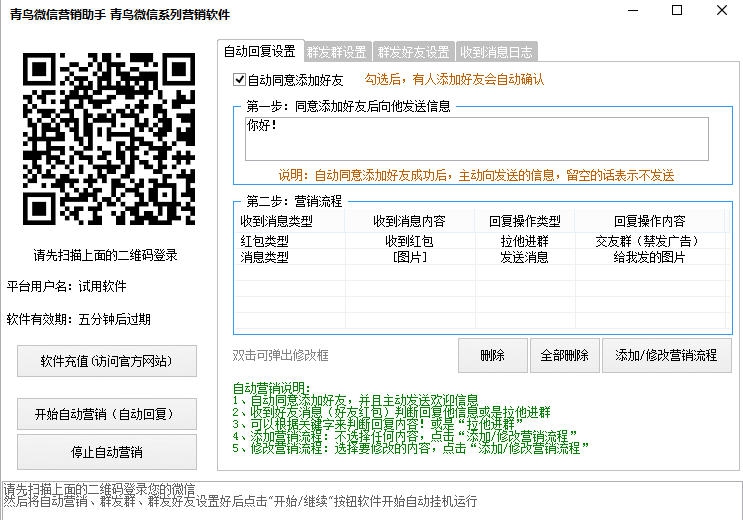The height and width of the screenshot is (520, 743).
Task: Click the 回复操作内容 column header
Action: coord(650,221)
